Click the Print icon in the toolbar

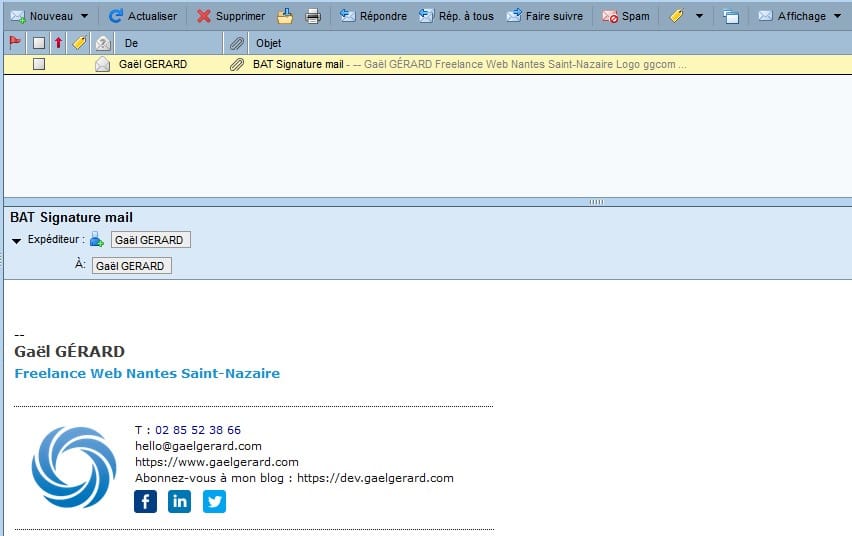[313, 16]
